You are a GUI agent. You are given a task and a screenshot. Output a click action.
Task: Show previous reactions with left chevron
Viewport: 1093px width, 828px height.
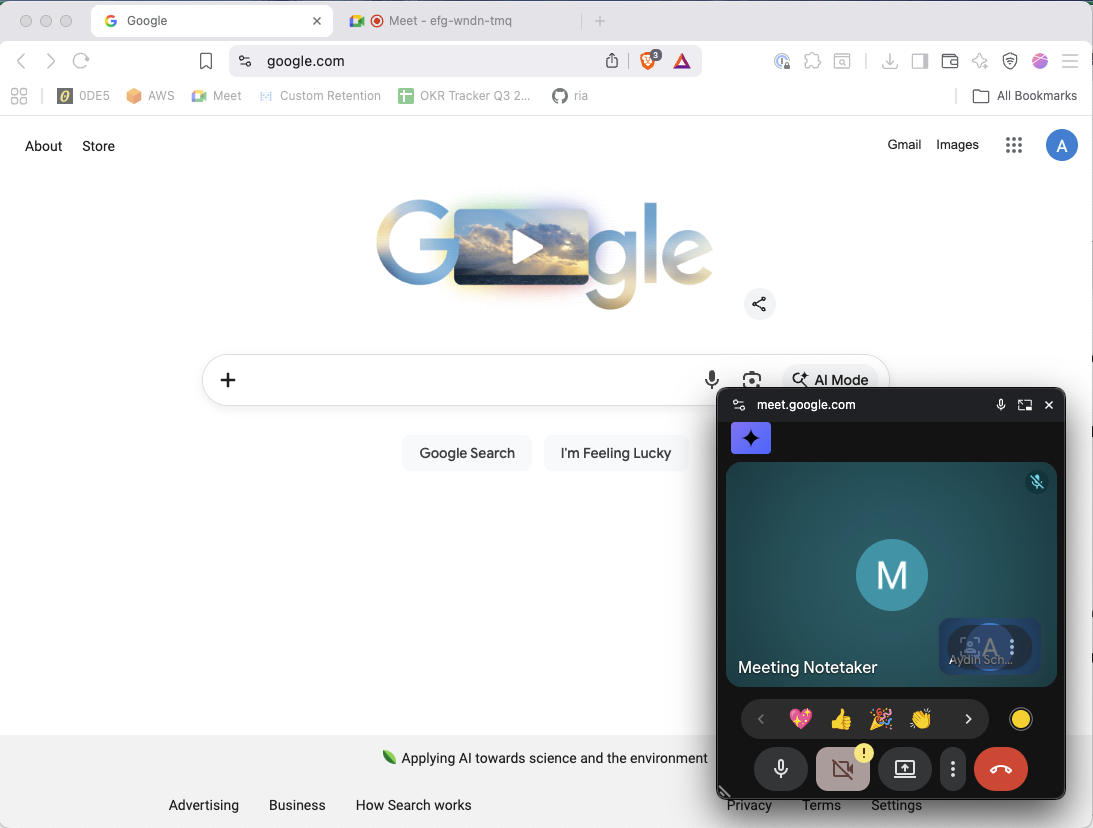(761, 719)
